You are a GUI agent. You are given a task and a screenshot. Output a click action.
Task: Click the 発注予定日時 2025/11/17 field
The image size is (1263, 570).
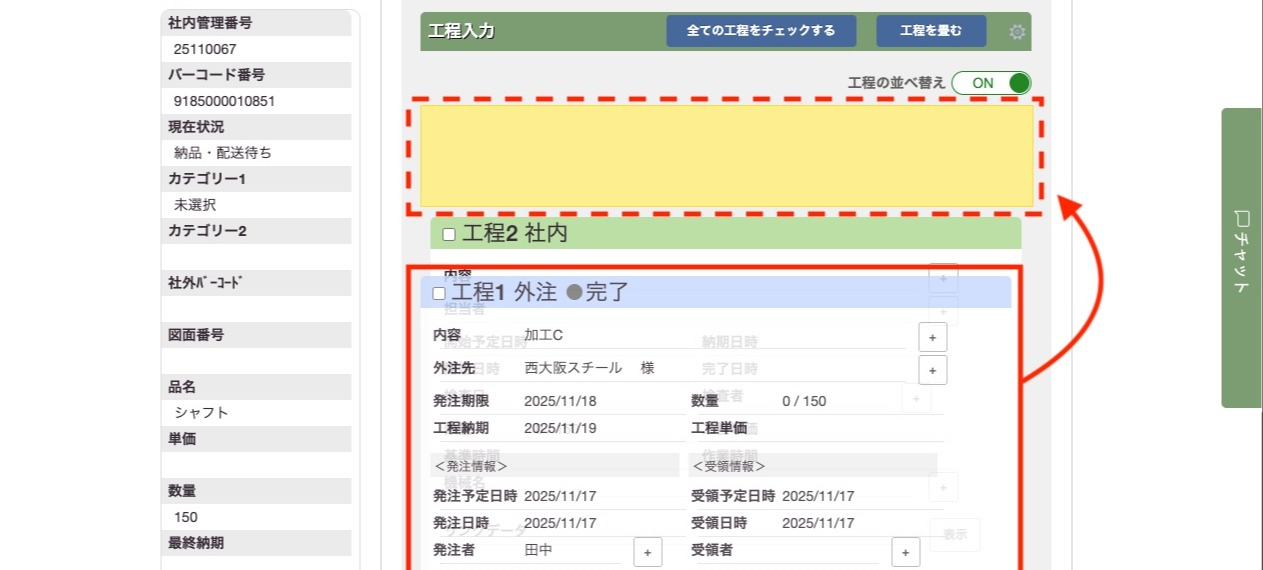click(x=560, y=496)
